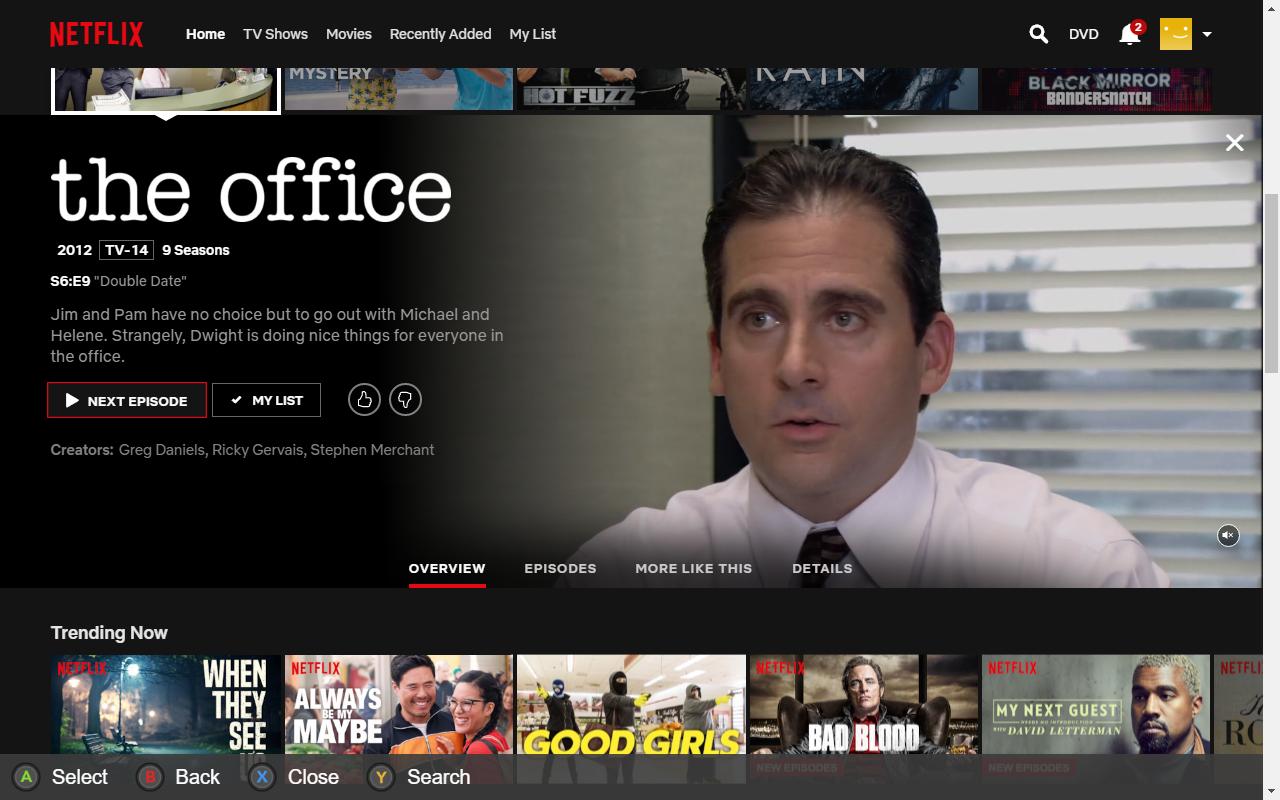Open the Mystery title thumbnail
Screen dimensions: 1280x800
click(398, 88)
